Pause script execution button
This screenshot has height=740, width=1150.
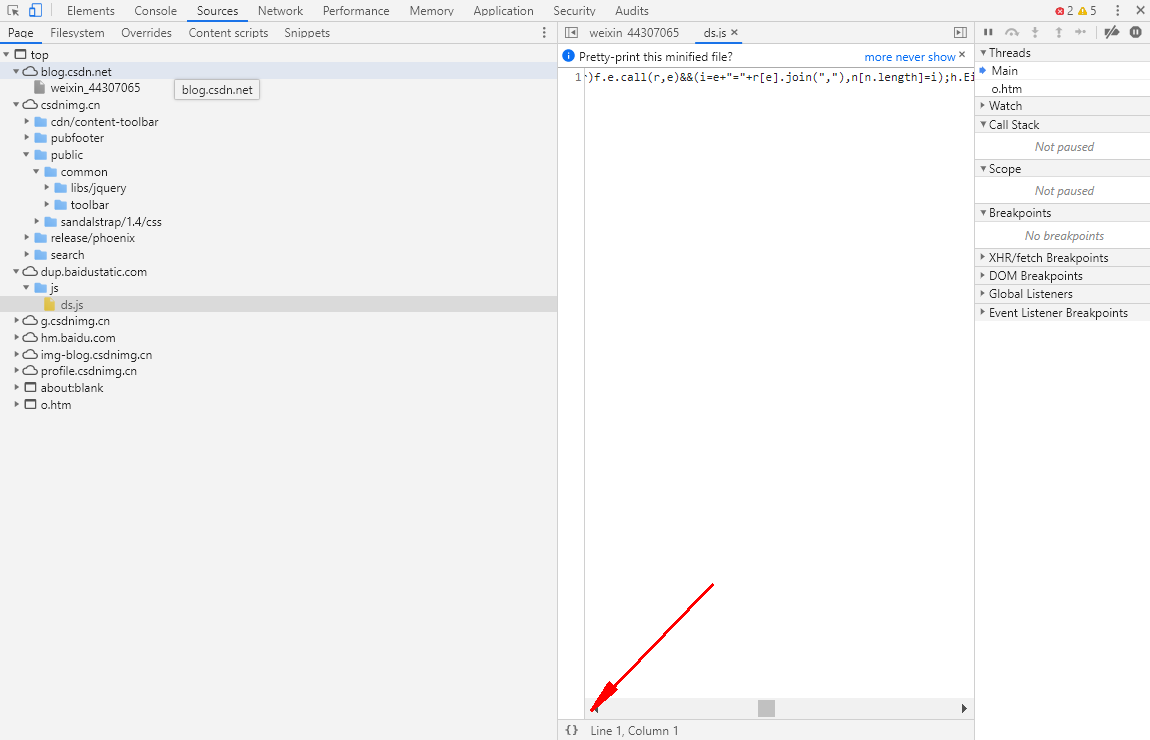pyautogui.click(x=988, y=32)
